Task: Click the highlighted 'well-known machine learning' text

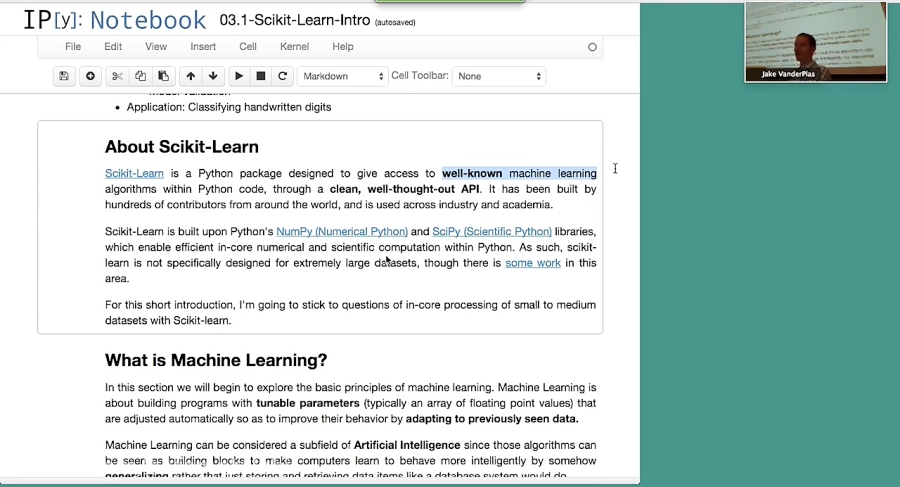Action: pos(519,173)
